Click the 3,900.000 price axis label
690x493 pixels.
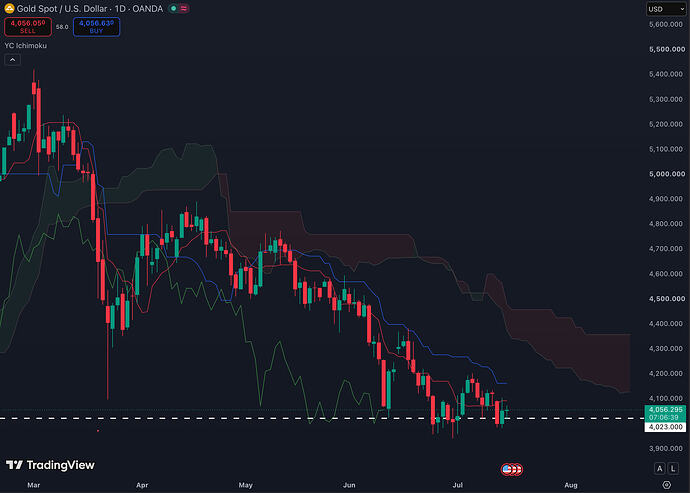[x=667, y=448]
